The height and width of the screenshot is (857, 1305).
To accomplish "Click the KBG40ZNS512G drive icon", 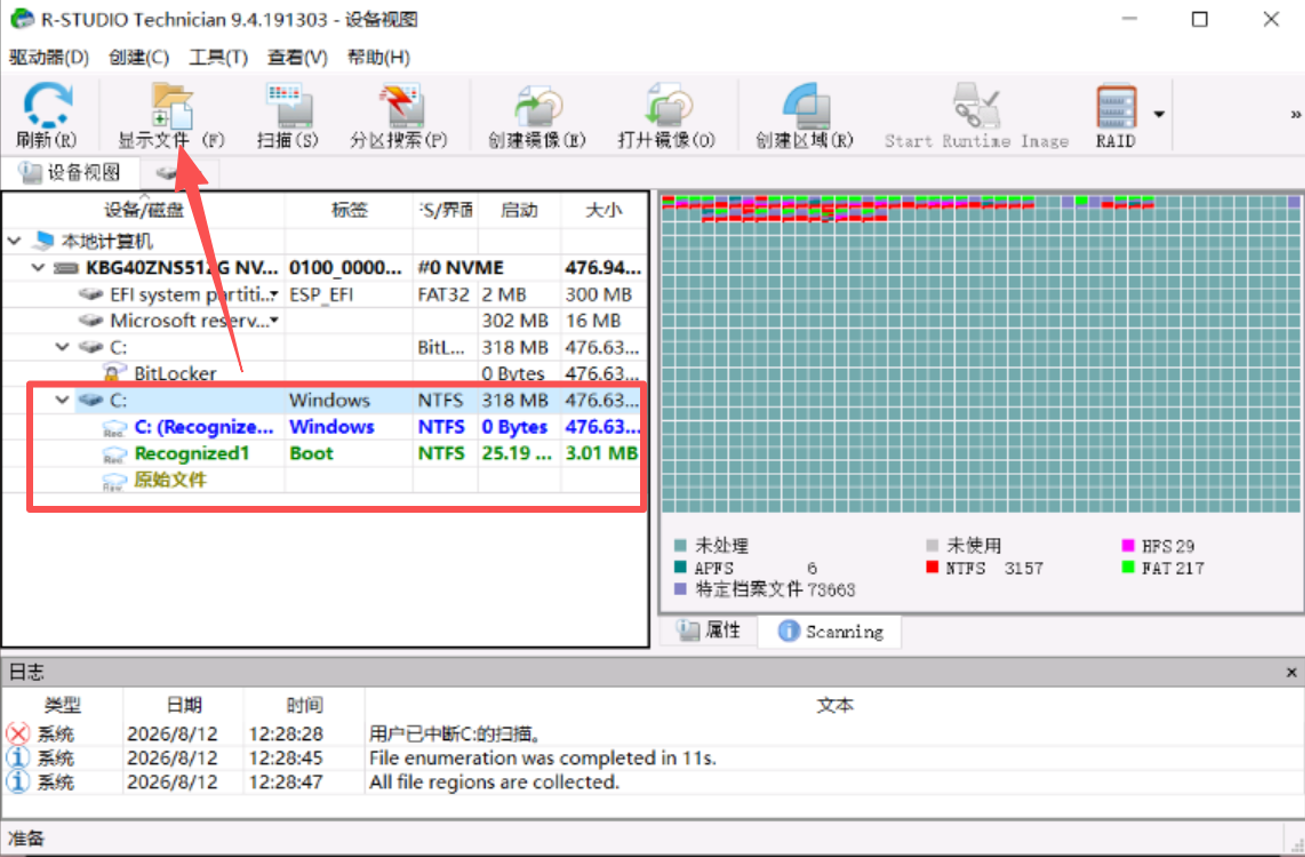I will (66, 268).
